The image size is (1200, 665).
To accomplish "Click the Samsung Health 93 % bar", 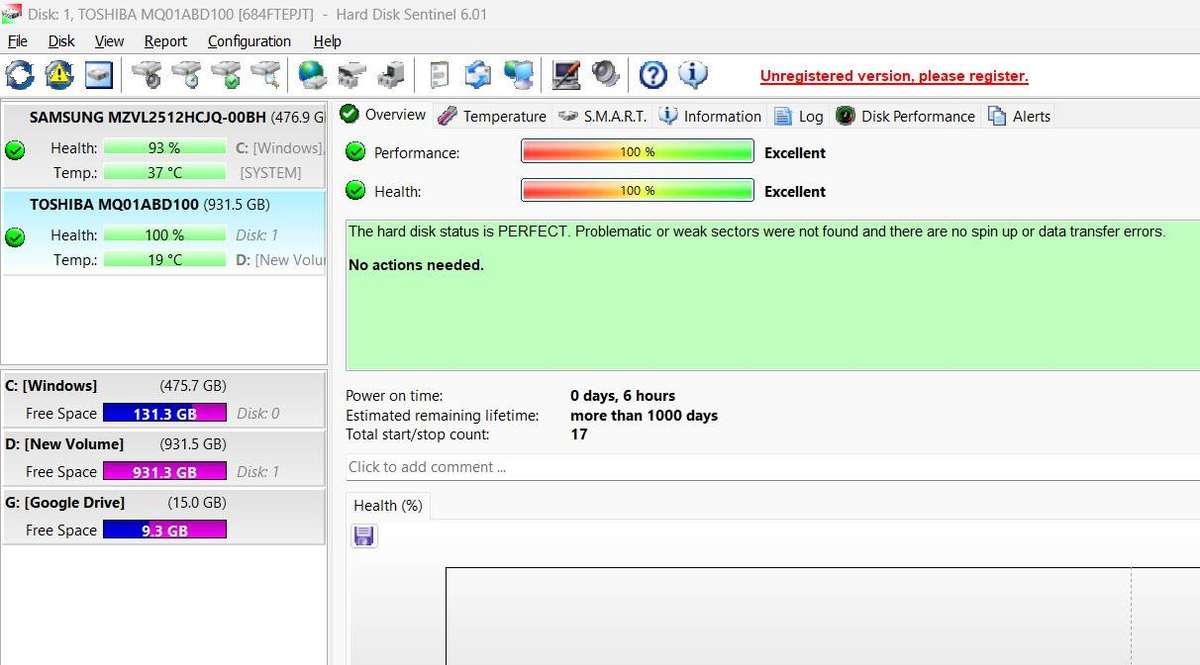I will click(x=164, y=148).
